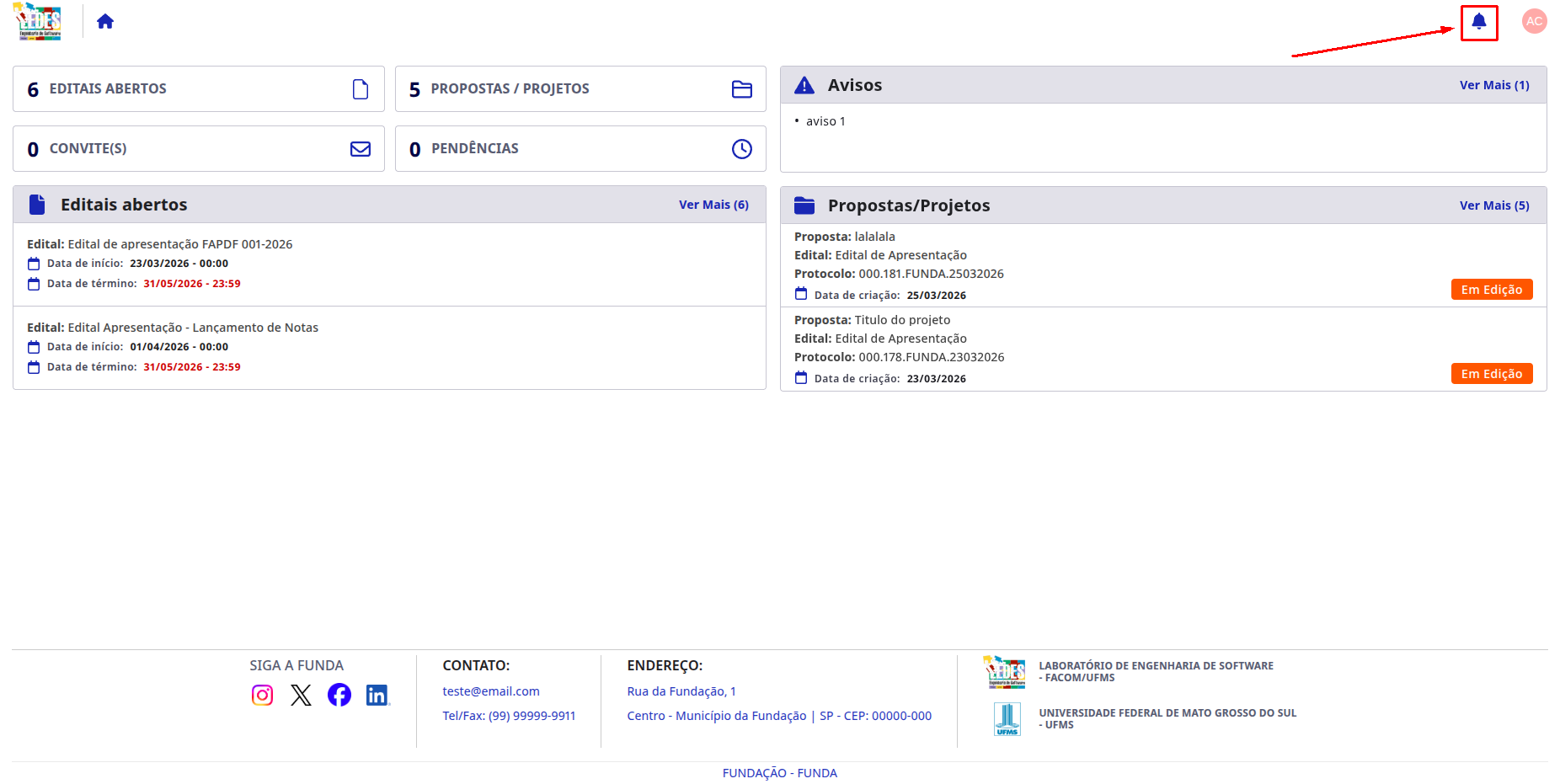The image size is (1560, 784).
Task: Open the 6 Editais Abertos summary card
Action: (199, 89)
